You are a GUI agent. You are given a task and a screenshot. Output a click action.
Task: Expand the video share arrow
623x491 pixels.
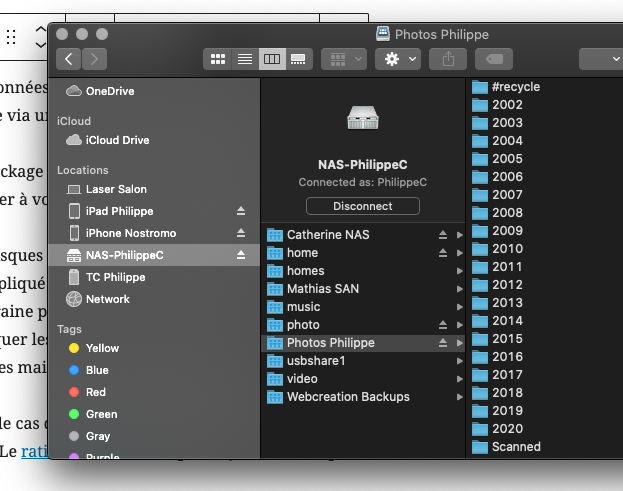coord(460,379)
